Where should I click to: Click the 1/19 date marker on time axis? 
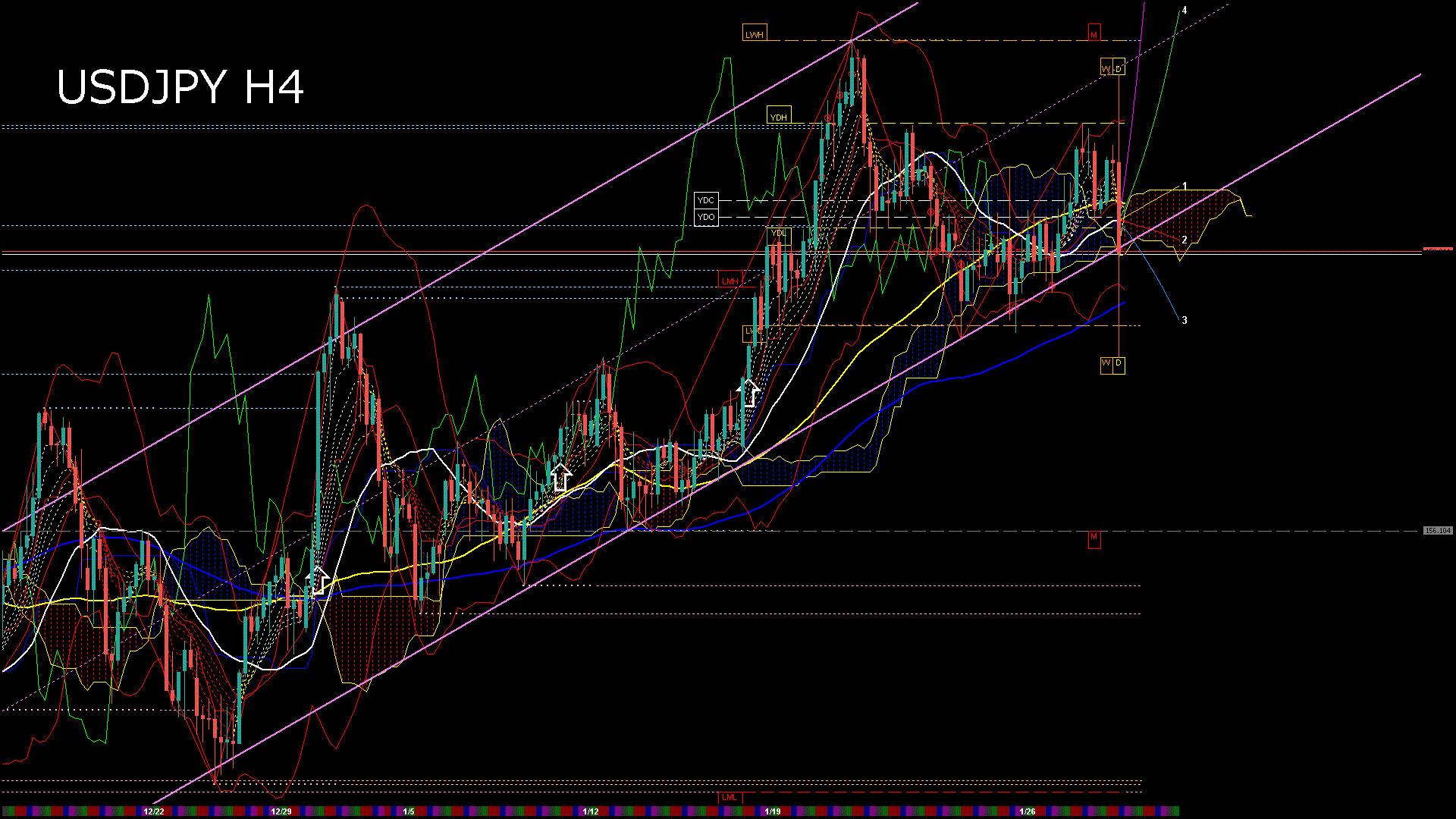coord(773,811)
